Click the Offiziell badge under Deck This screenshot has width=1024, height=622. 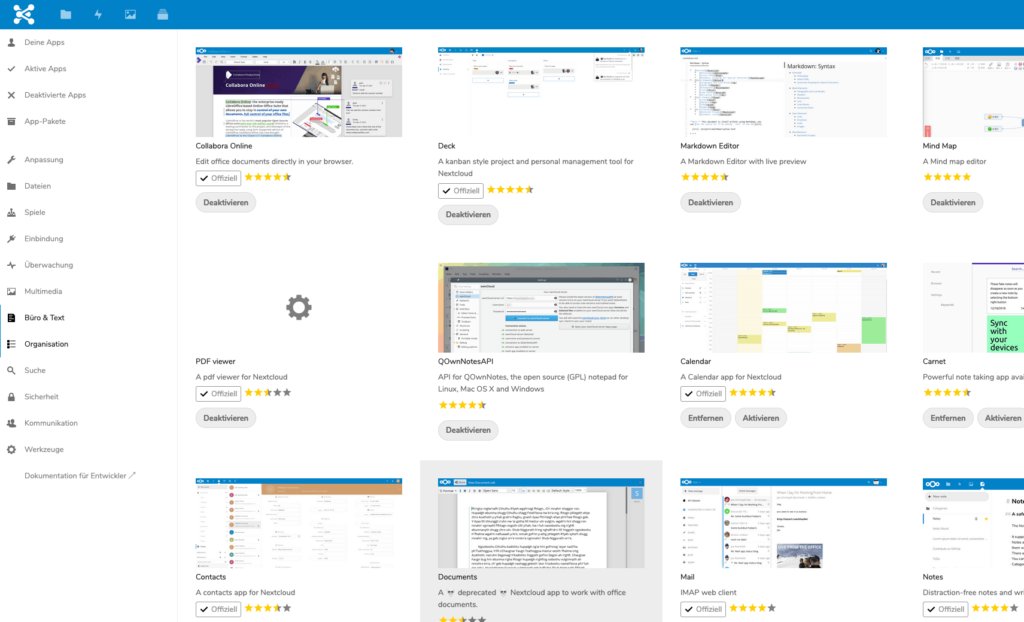pyautogui.click(x=460, y=191)
